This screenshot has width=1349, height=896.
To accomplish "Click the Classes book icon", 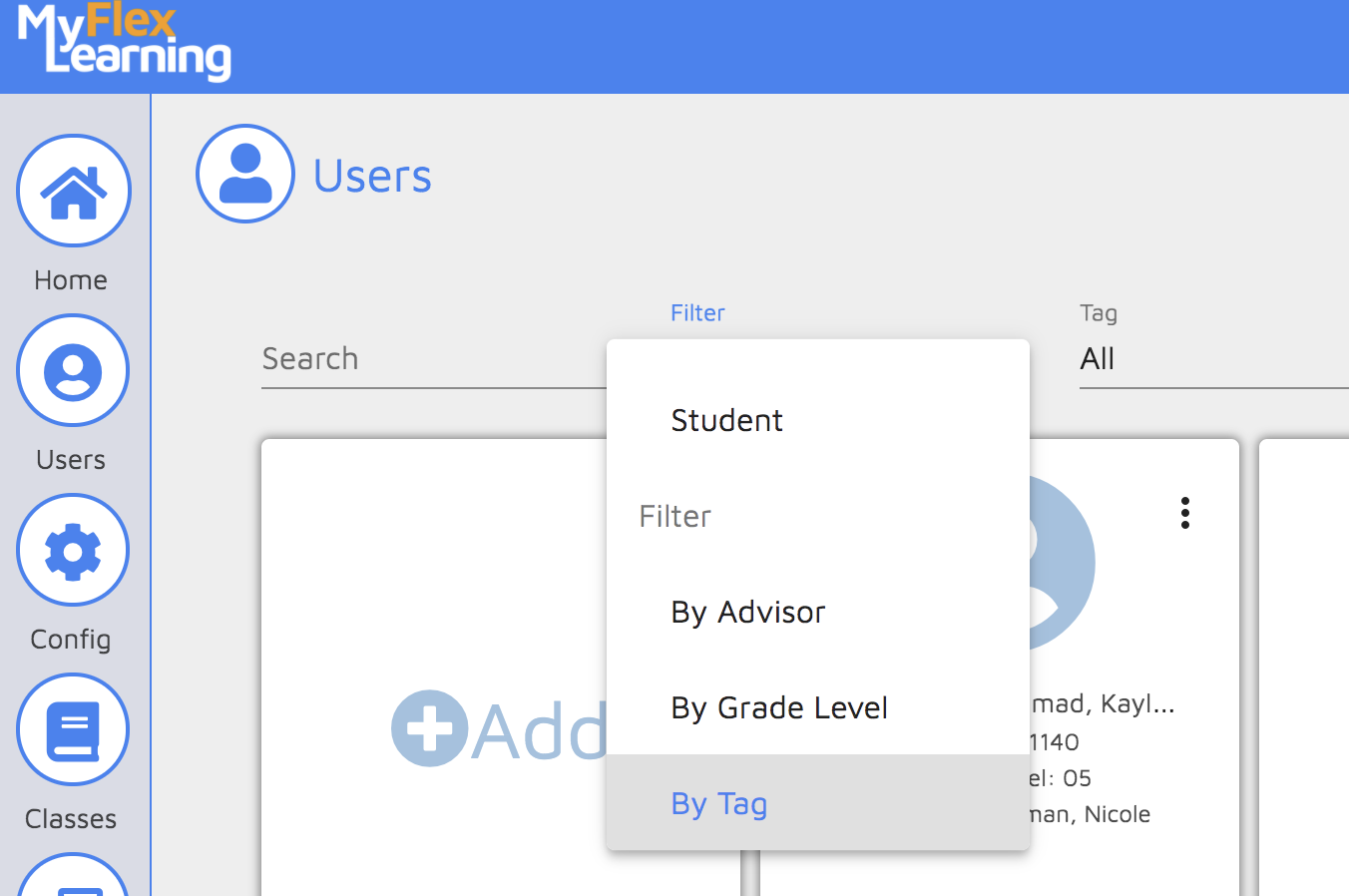I will point(73,729).
